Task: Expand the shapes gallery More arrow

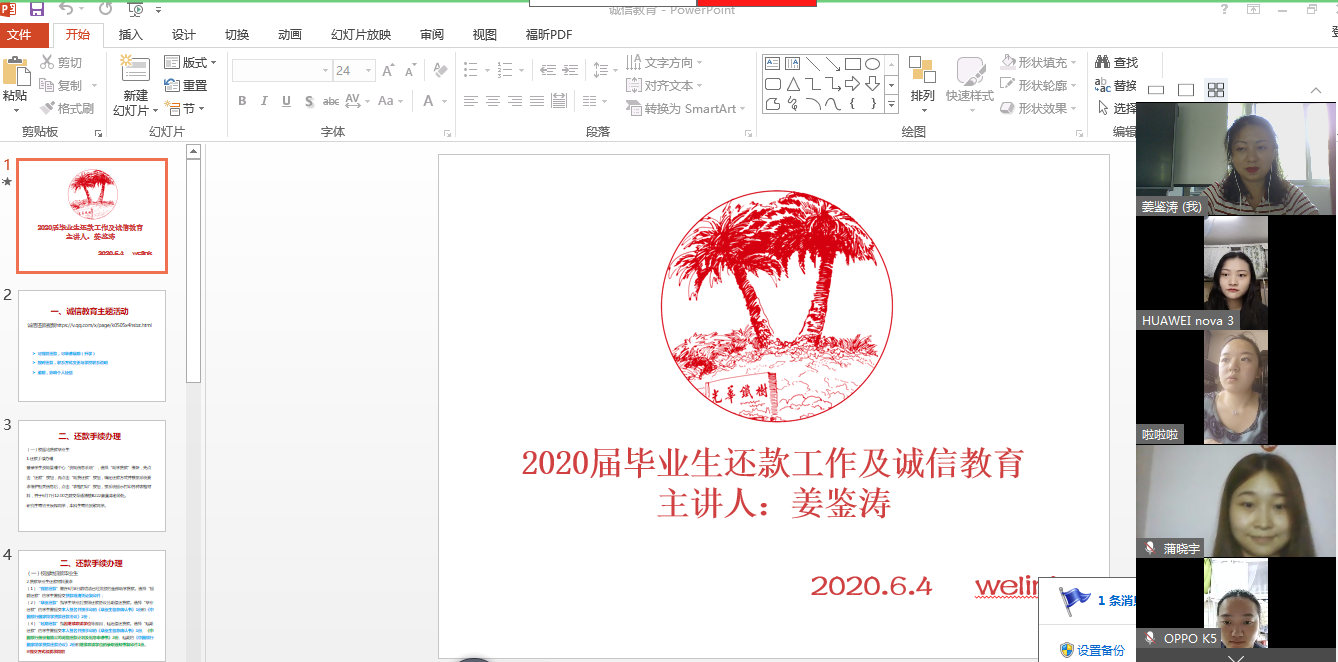Action: click(890, 104)
